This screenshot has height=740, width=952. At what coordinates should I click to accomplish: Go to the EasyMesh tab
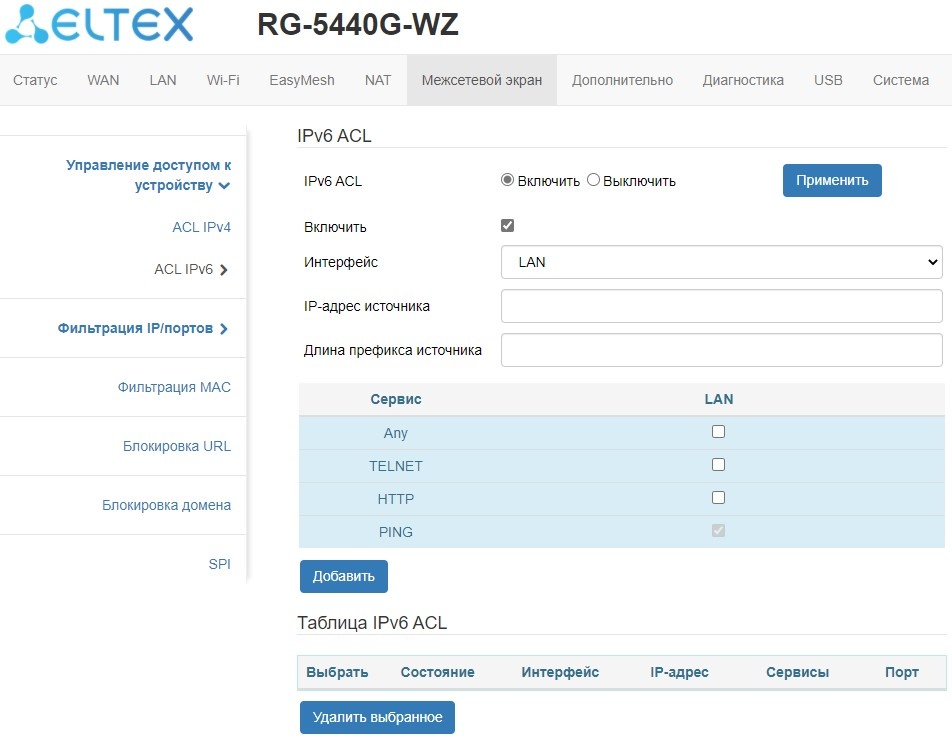(302, 80)
